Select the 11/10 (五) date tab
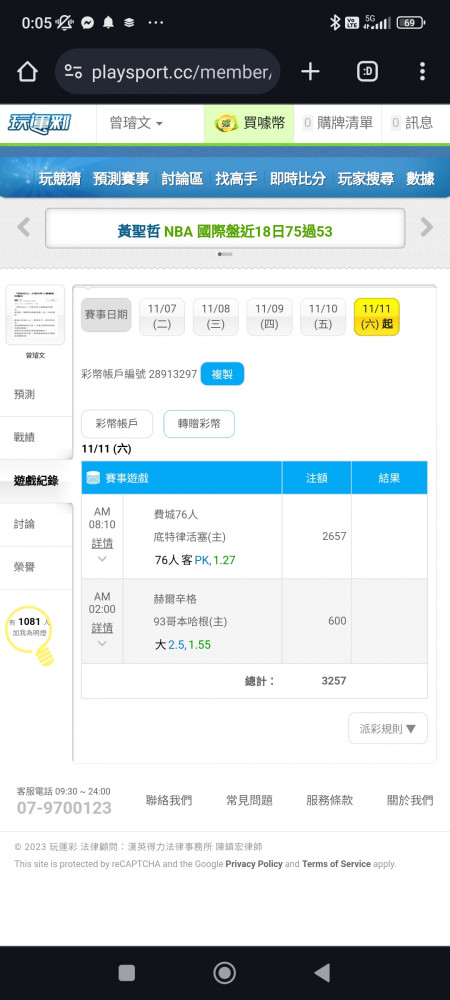The image size is (450, 1000). click(323, 316)
